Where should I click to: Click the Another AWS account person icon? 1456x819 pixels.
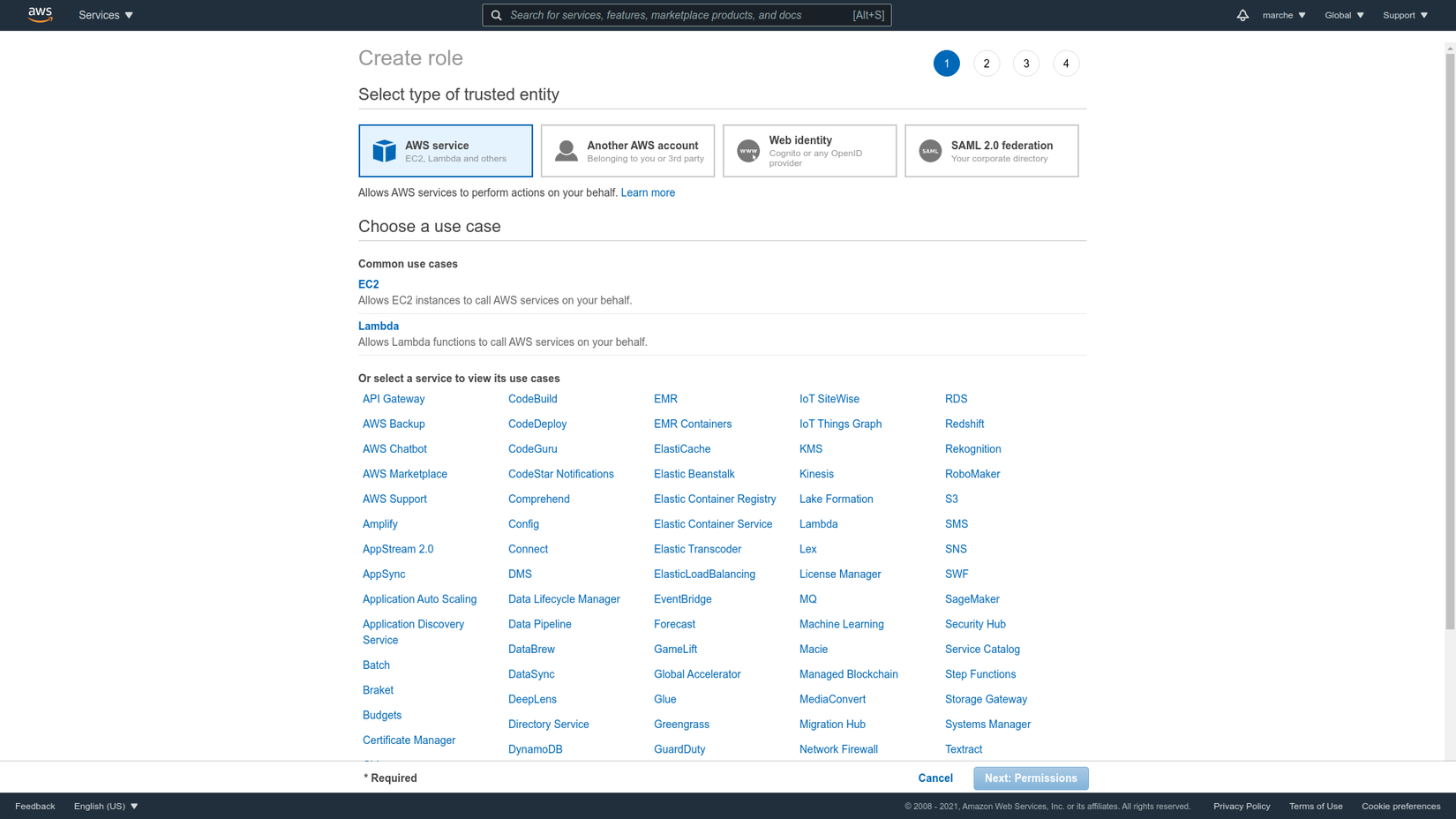pyautogui.click(x=567, y=151)
